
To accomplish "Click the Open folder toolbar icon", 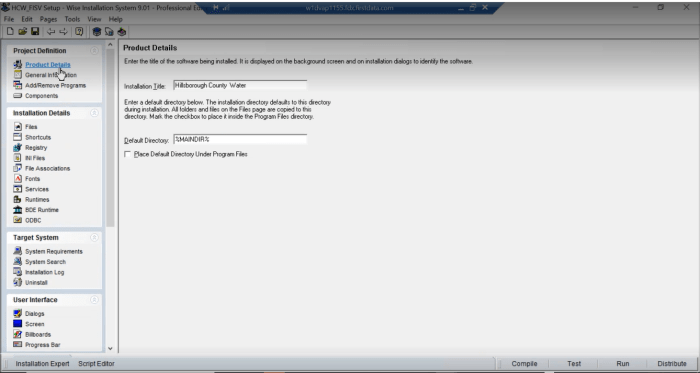I will click(x=22, y=31).
